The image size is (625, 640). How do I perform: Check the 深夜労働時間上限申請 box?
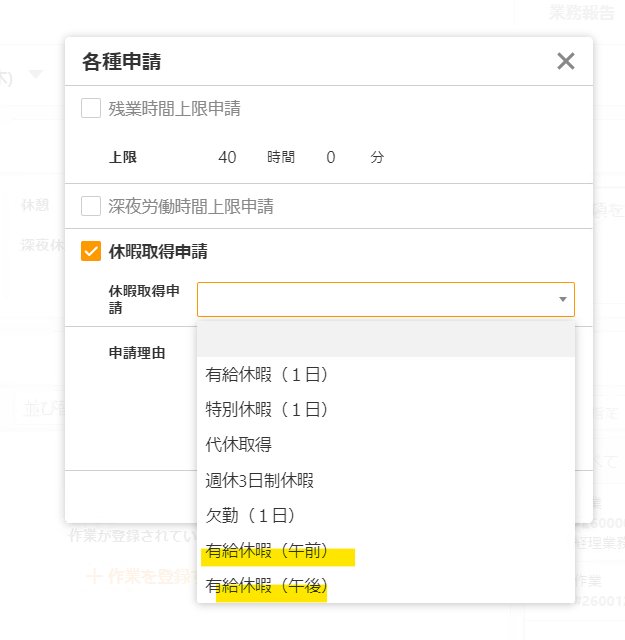[91, 207]
